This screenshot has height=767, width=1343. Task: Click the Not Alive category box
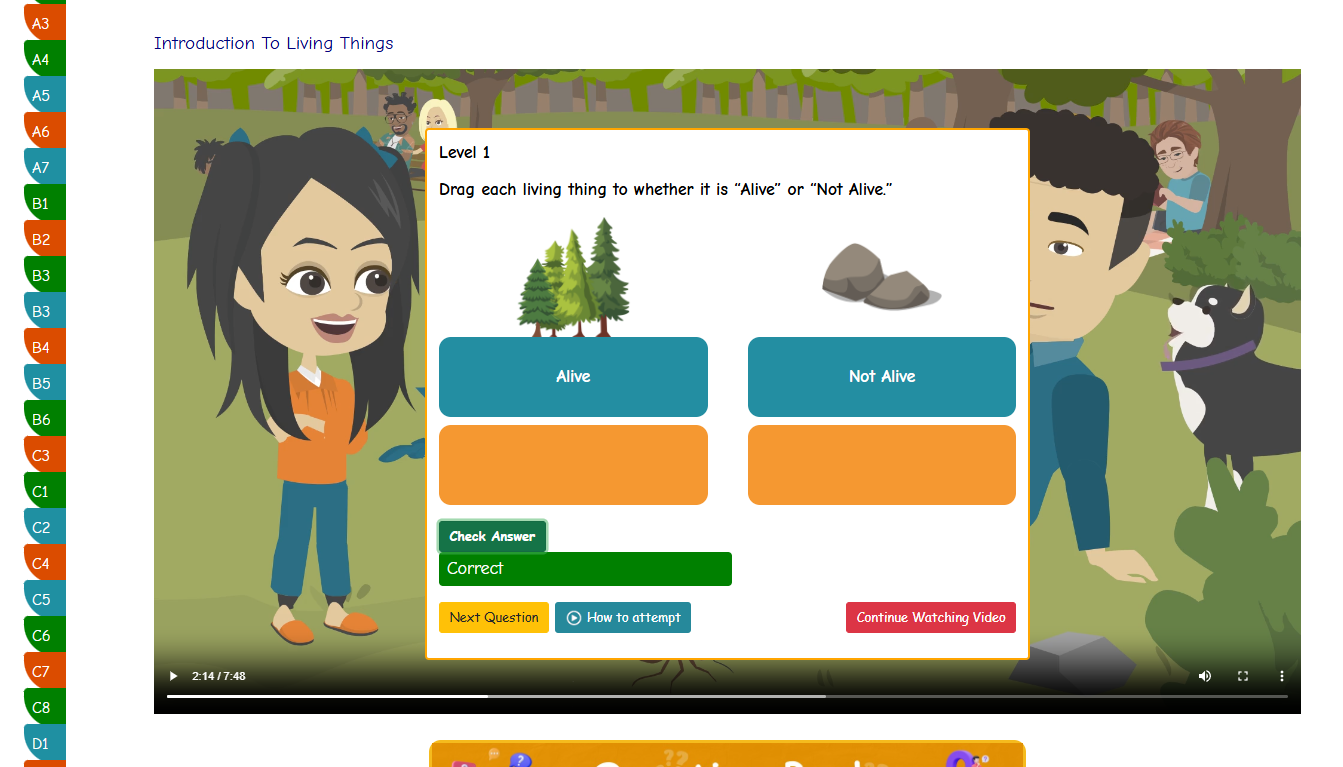coord(881,377)
